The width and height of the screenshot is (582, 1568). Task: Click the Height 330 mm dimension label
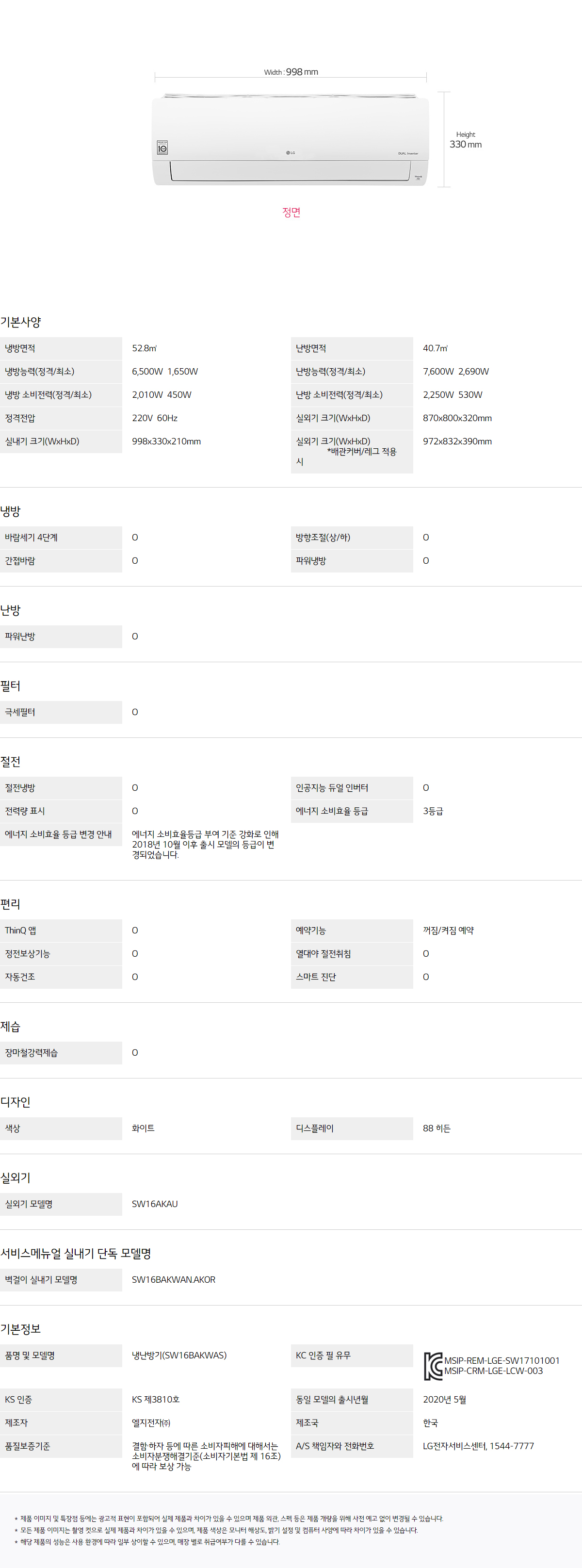coord(465,140)
